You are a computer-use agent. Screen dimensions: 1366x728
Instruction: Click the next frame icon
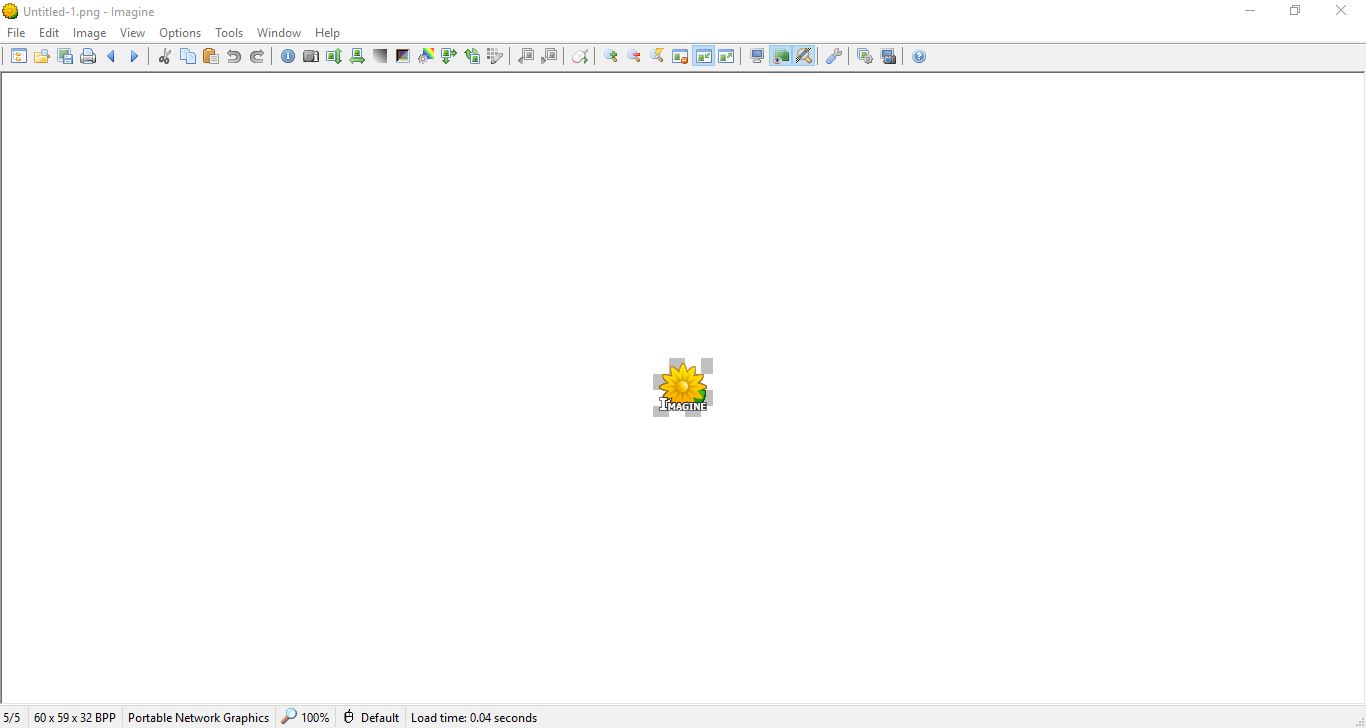[549, 57]
